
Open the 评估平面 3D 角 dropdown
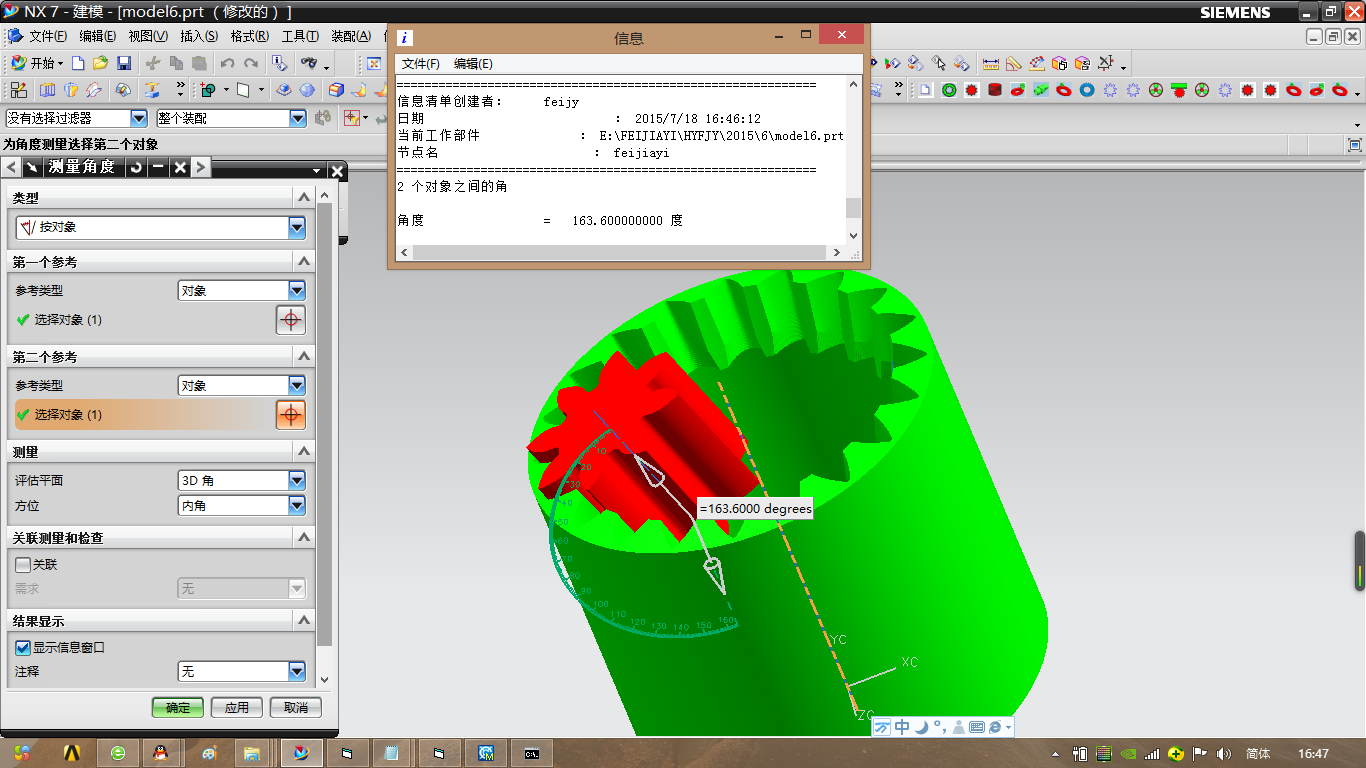[297, 481]
